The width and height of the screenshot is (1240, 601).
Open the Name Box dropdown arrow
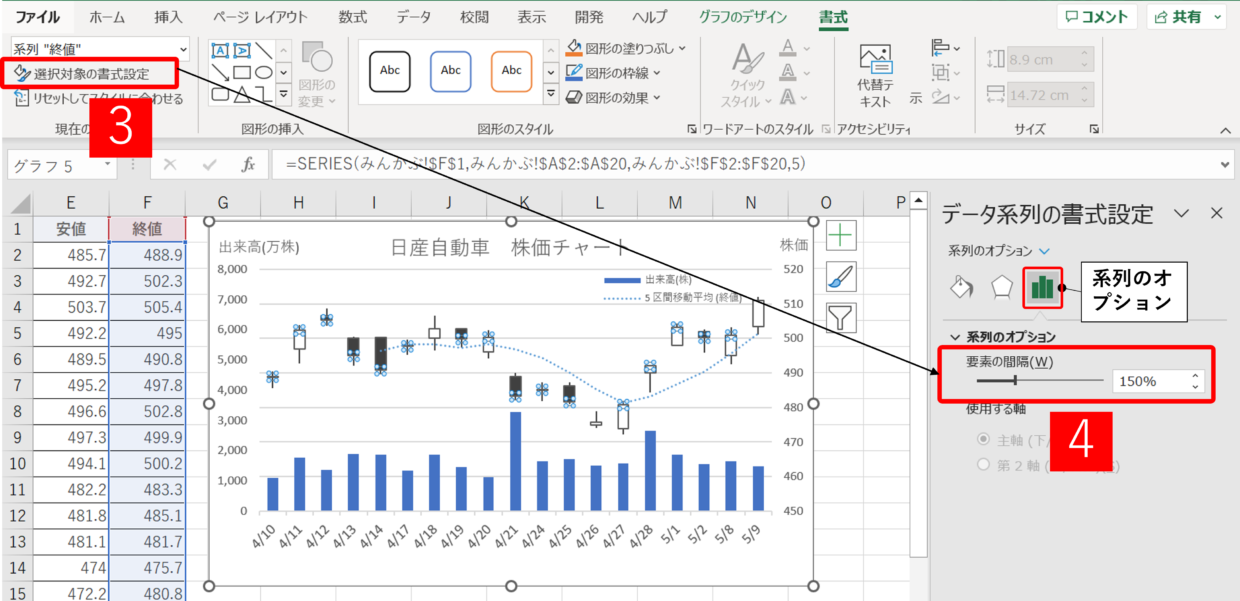click(x=109, y=165)
